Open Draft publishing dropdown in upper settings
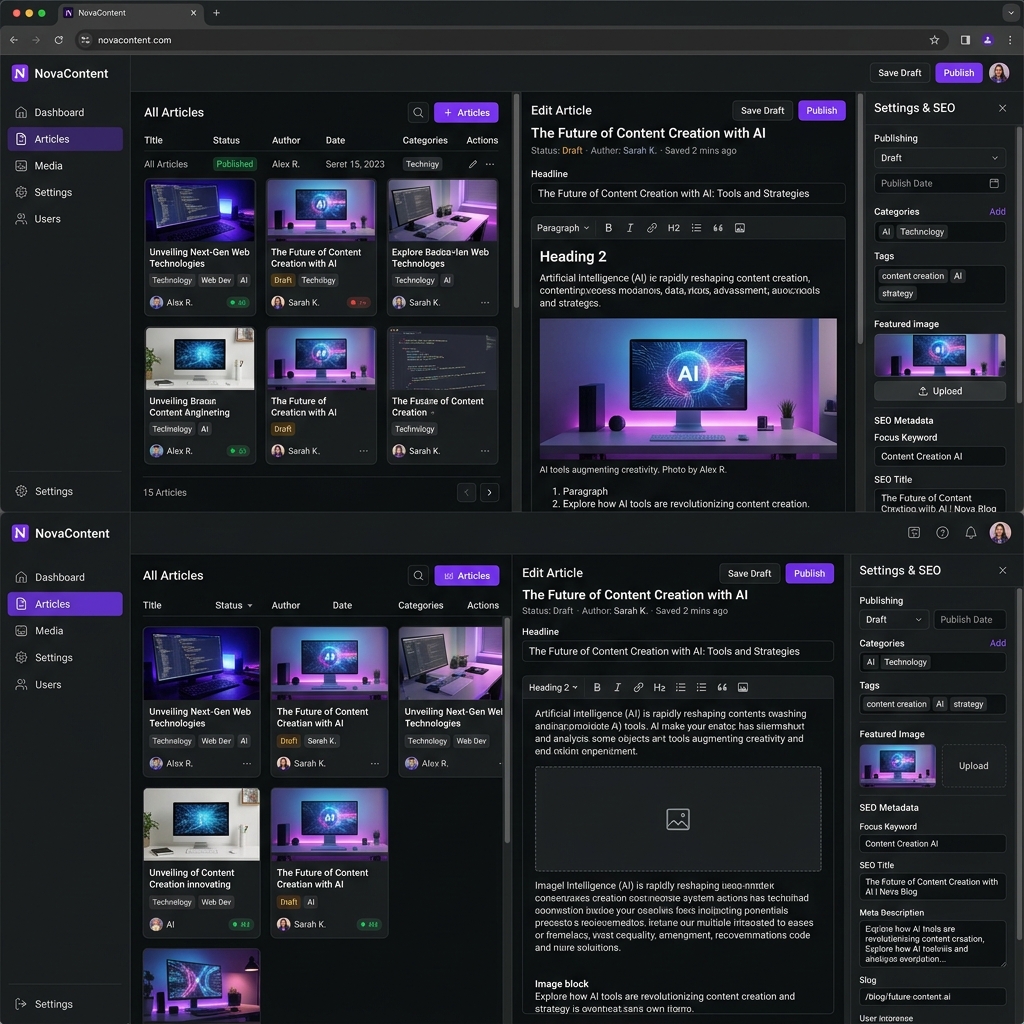1024x1024 pixels. coord(939,158)
